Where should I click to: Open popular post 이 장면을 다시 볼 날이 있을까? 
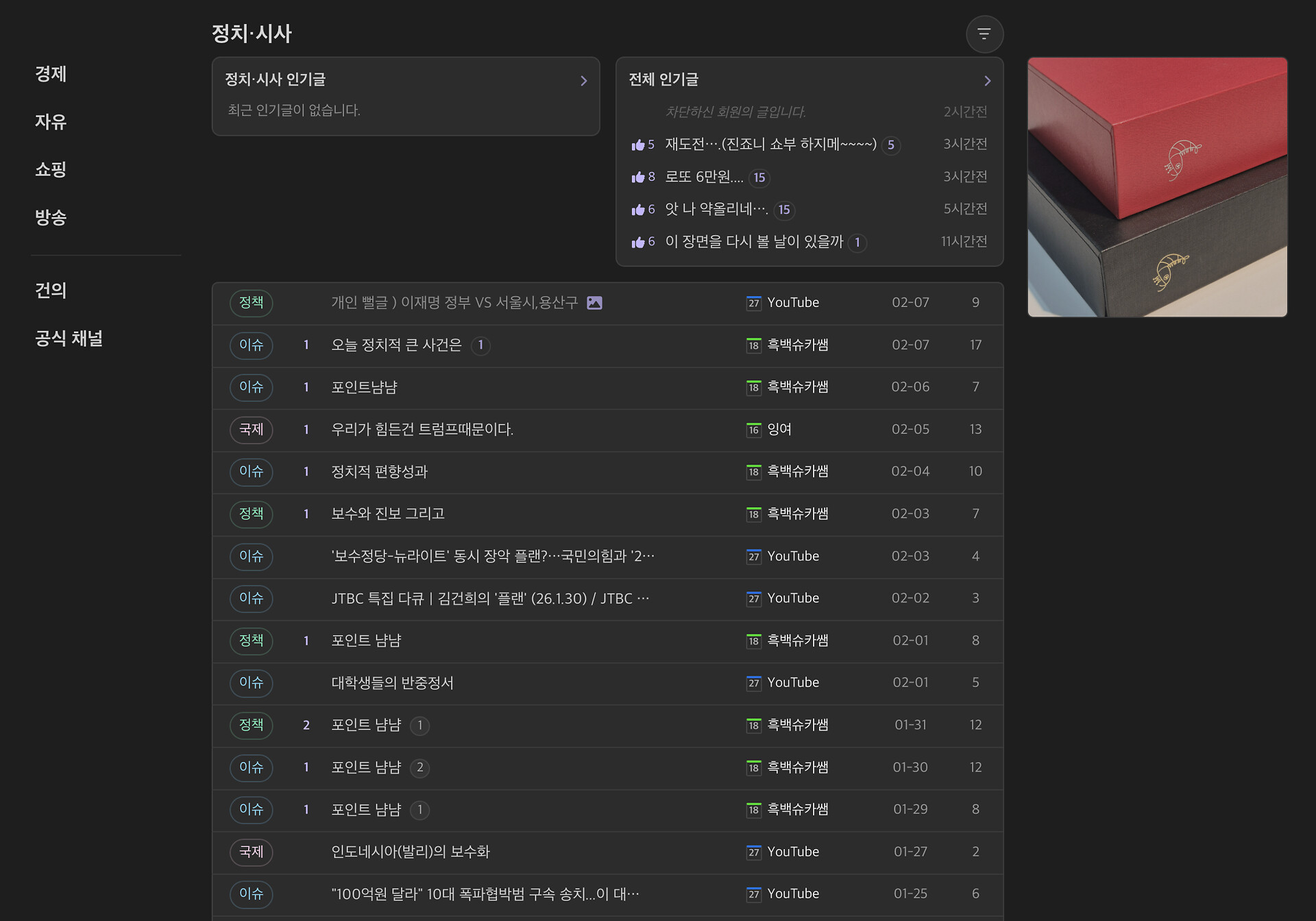753,242
